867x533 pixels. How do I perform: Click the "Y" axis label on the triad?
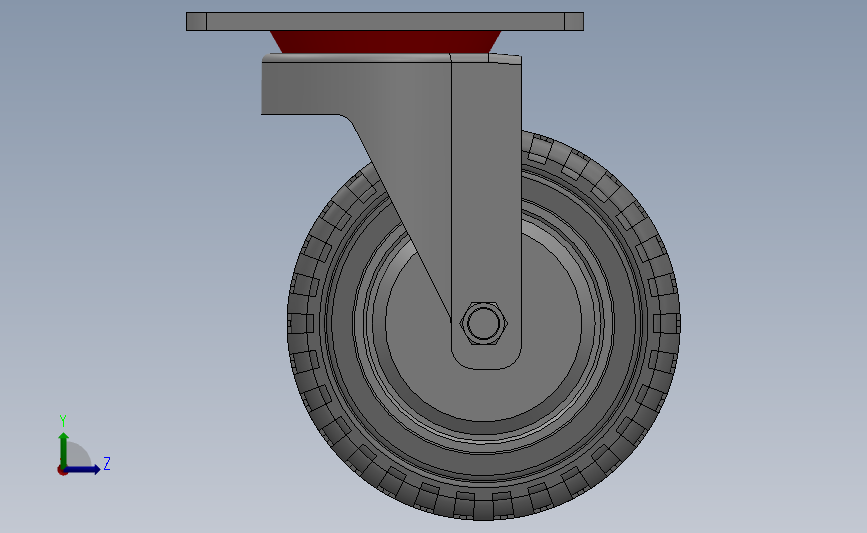pyautogui.click(x=62, y=421)
